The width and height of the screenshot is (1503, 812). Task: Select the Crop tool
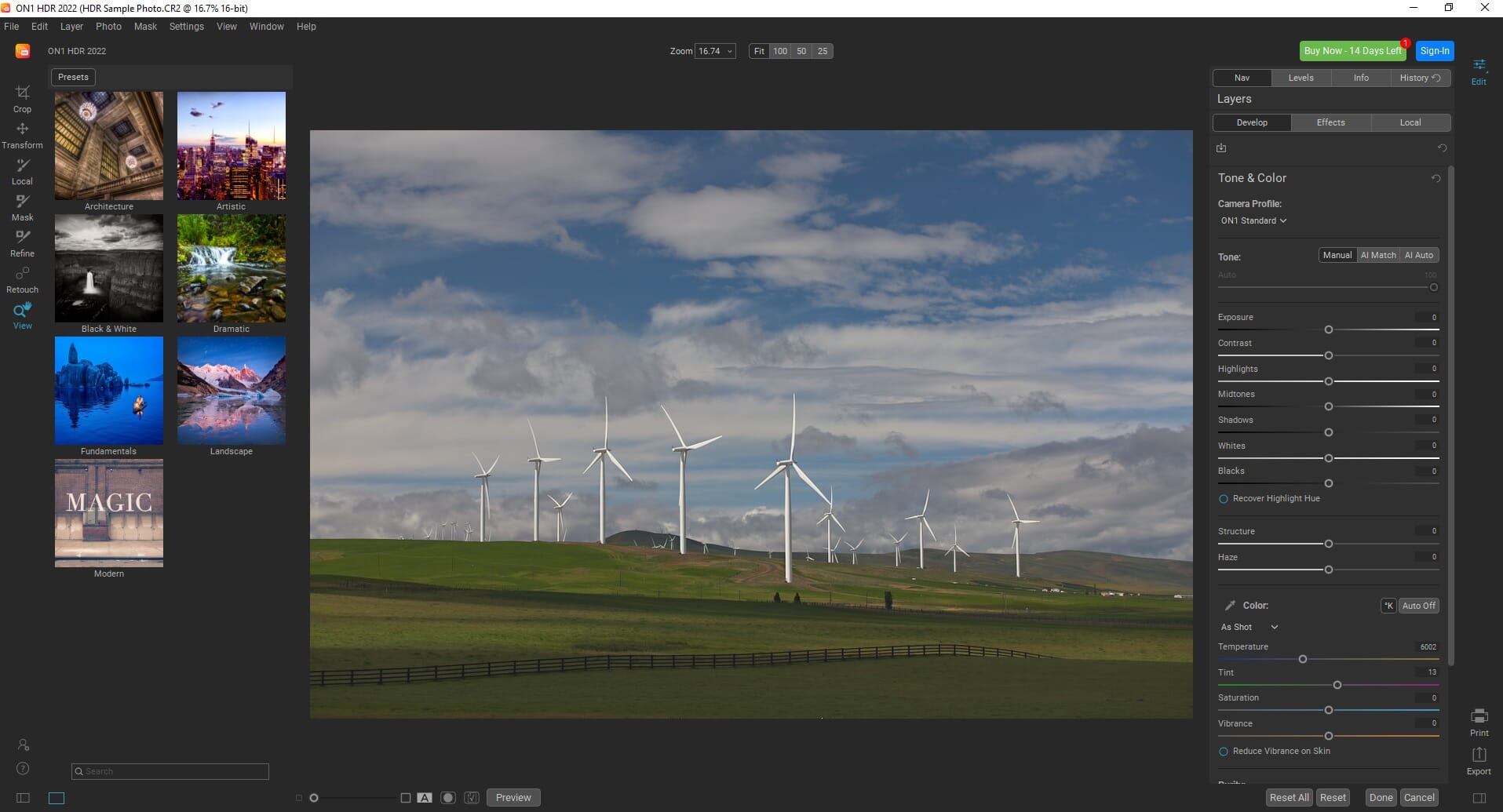pos(22,98)
